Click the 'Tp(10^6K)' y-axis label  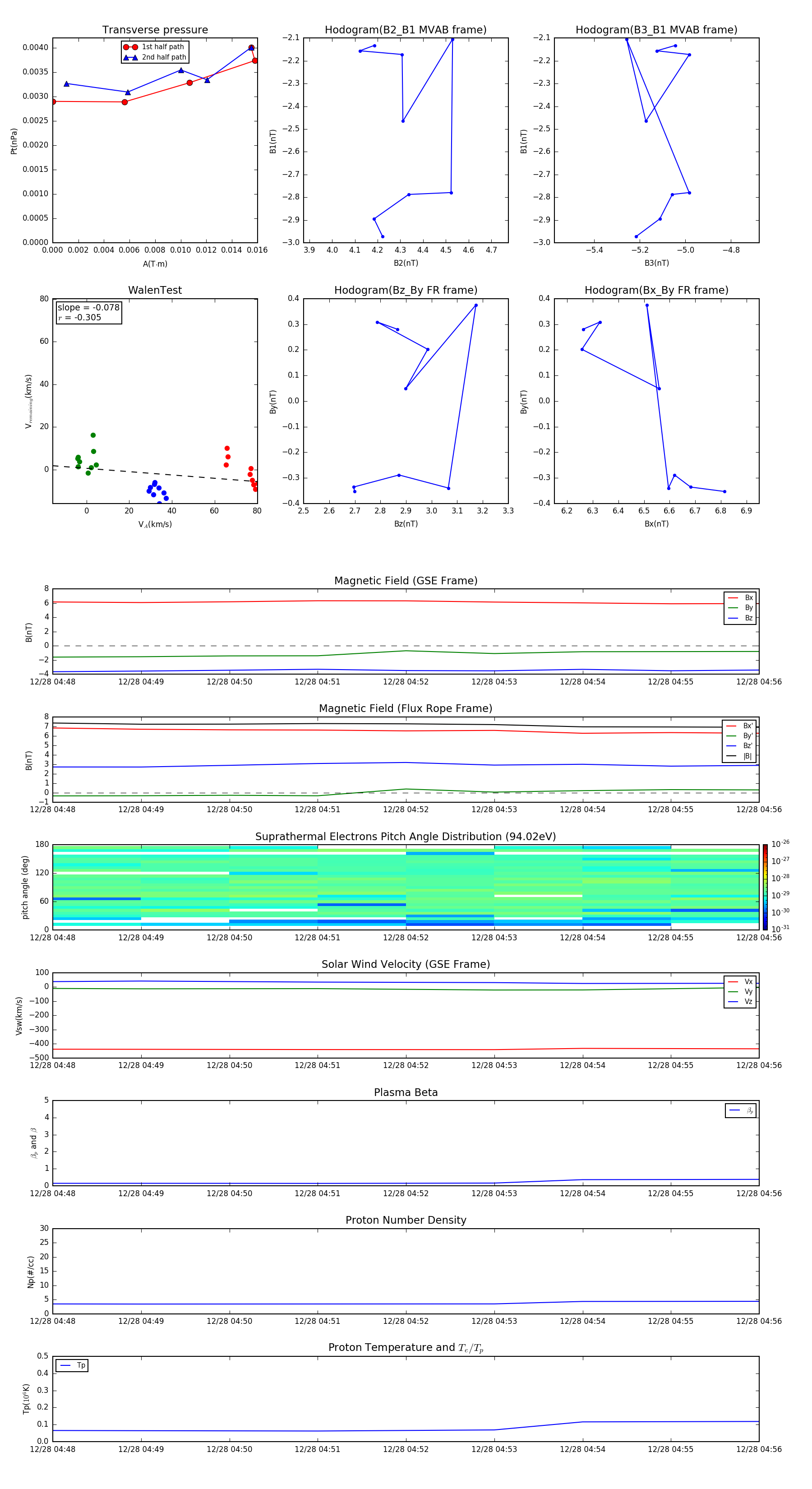coord(26,1399)
